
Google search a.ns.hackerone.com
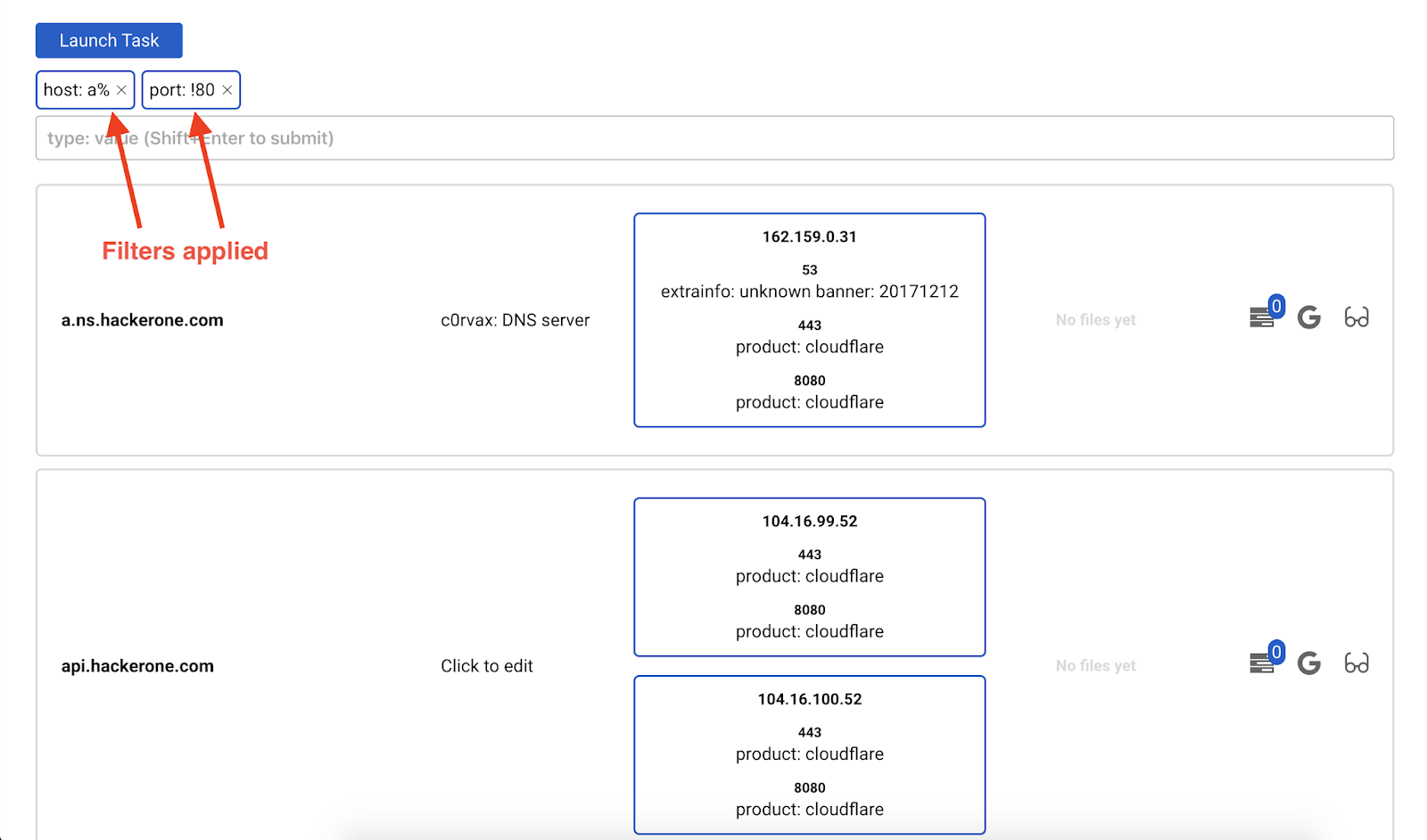1309,317
